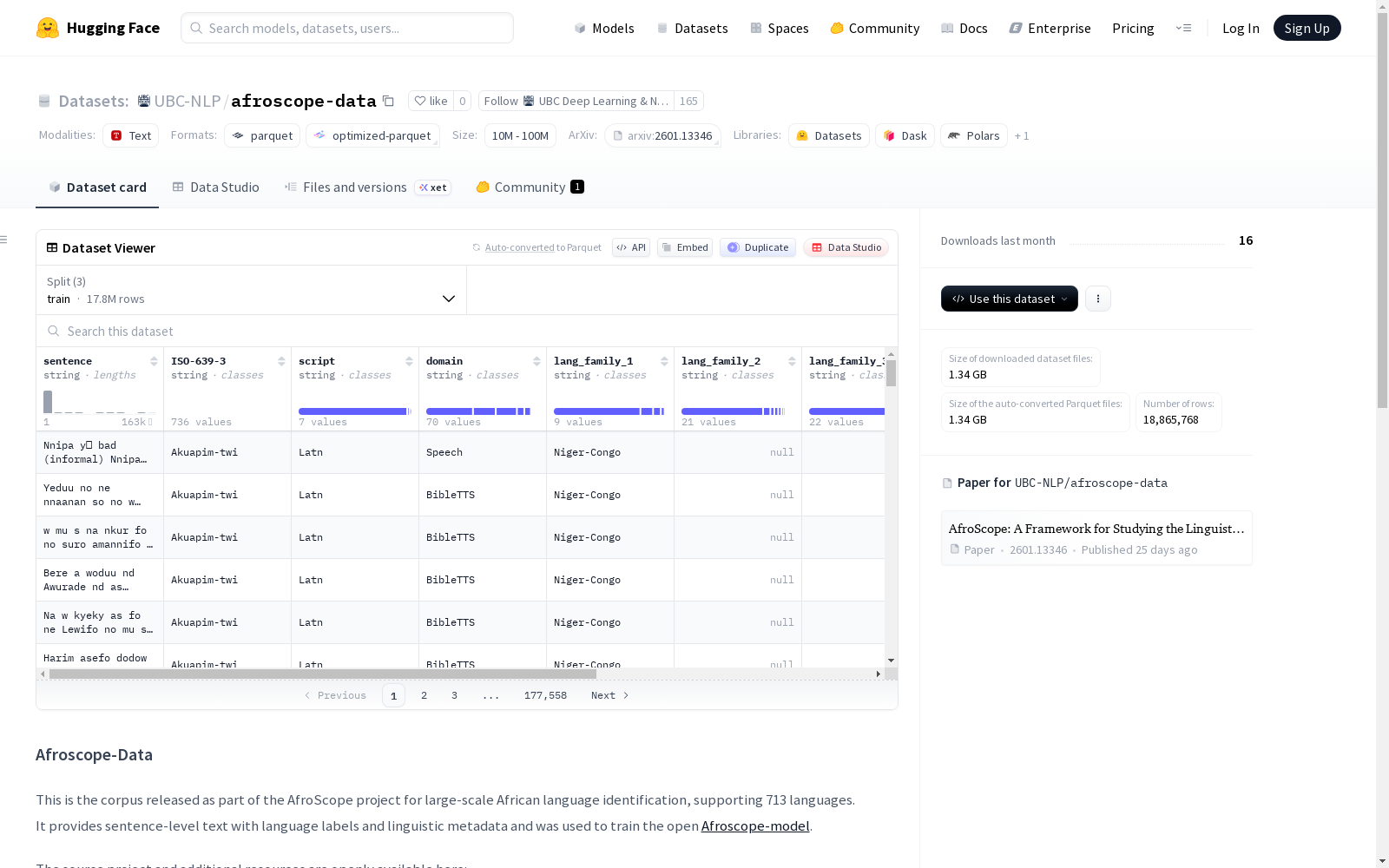This screenshot has width=1389, height=868.
Task: Open Datasets in the top navigation
Action: point(692,28)
